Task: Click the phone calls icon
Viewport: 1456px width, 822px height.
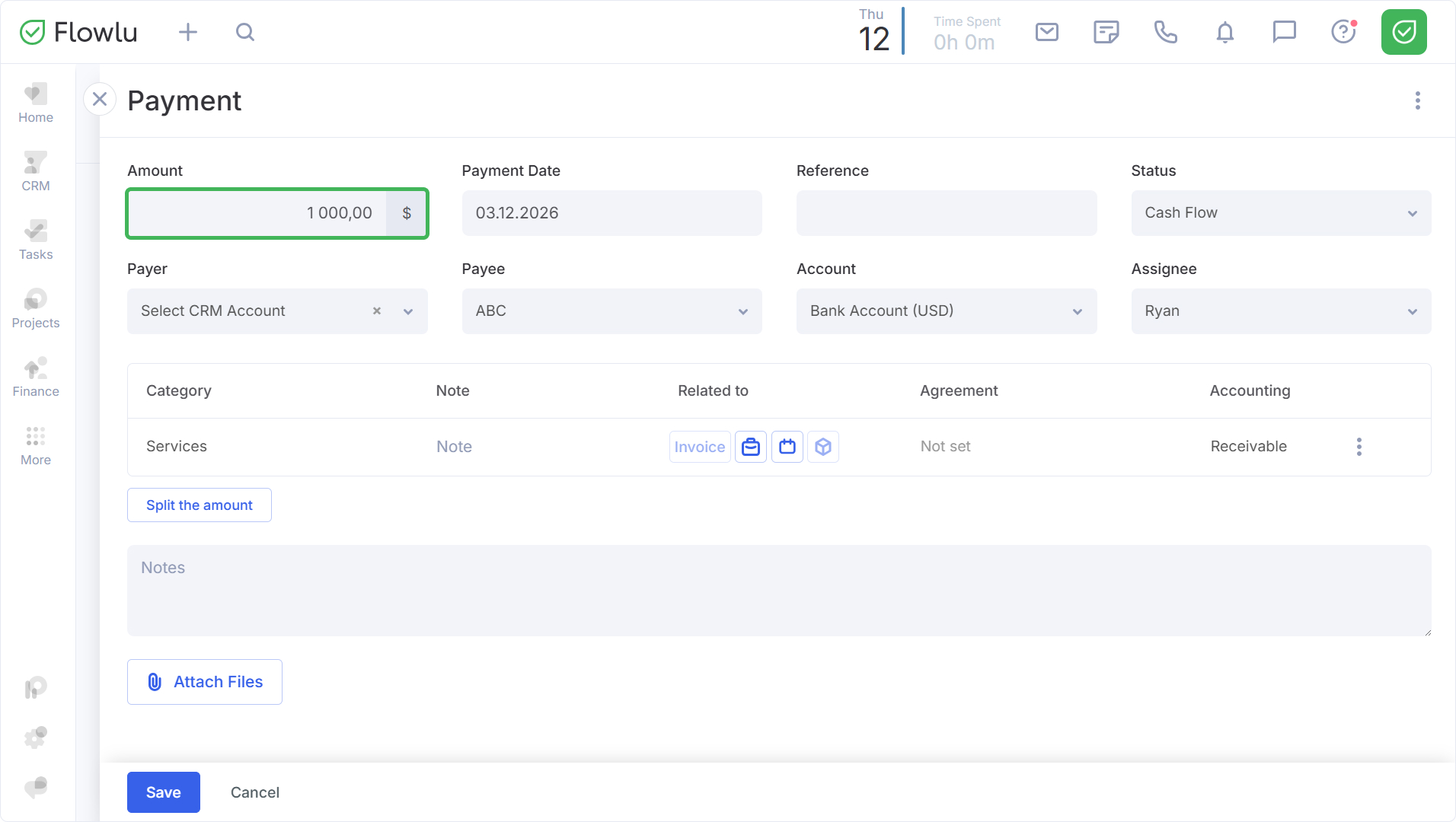Action: coord(1165,32)
